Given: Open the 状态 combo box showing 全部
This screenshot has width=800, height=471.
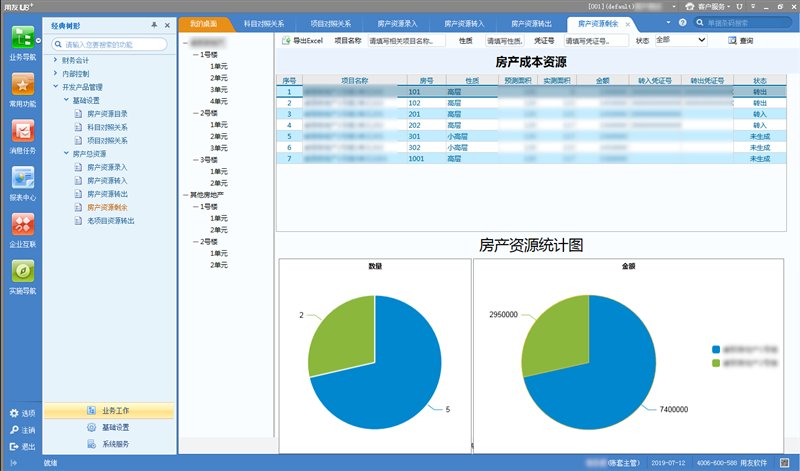Looking at the screenshot, I should coord(681,40).
